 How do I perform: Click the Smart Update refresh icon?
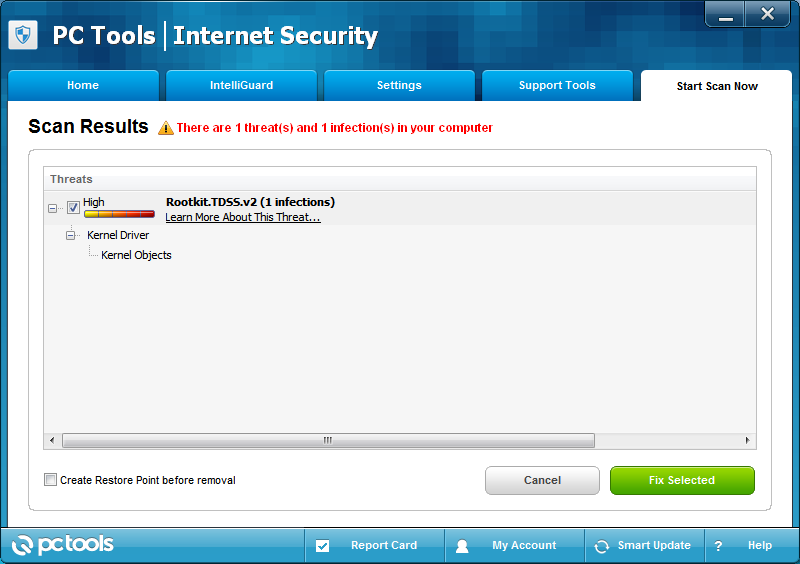(602, 546)
